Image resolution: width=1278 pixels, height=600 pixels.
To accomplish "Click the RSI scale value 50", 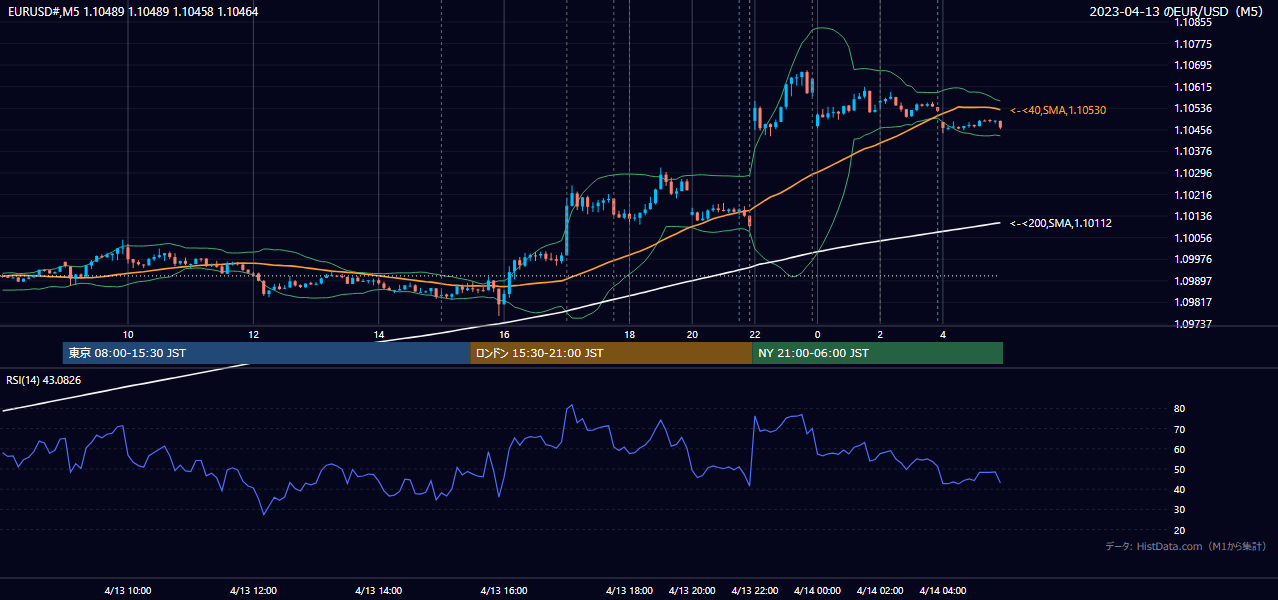I will coord(1180,469).
